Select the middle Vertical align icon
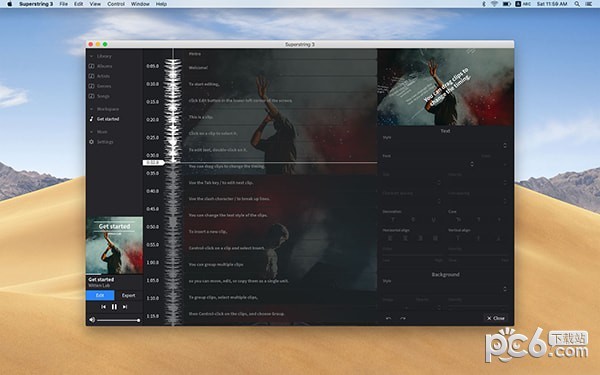This screenshot has width=600, height=375. point(478,238)
